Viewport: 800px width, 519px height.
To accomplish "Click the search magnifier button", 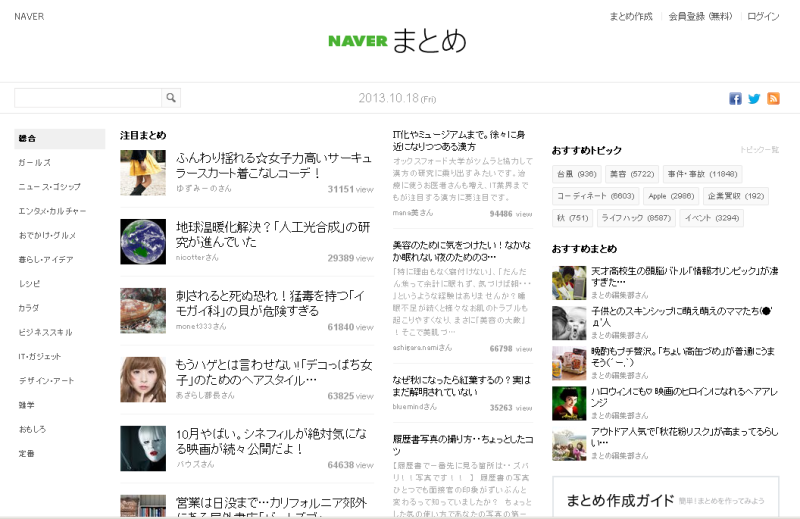I will pos(171,97).
